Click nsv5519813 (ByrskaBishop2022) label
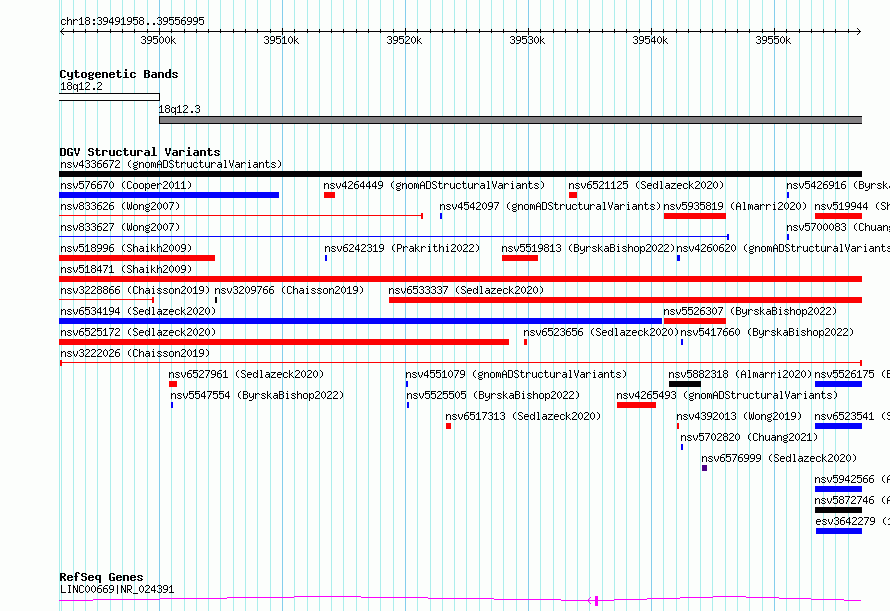 tap(588, 248)
